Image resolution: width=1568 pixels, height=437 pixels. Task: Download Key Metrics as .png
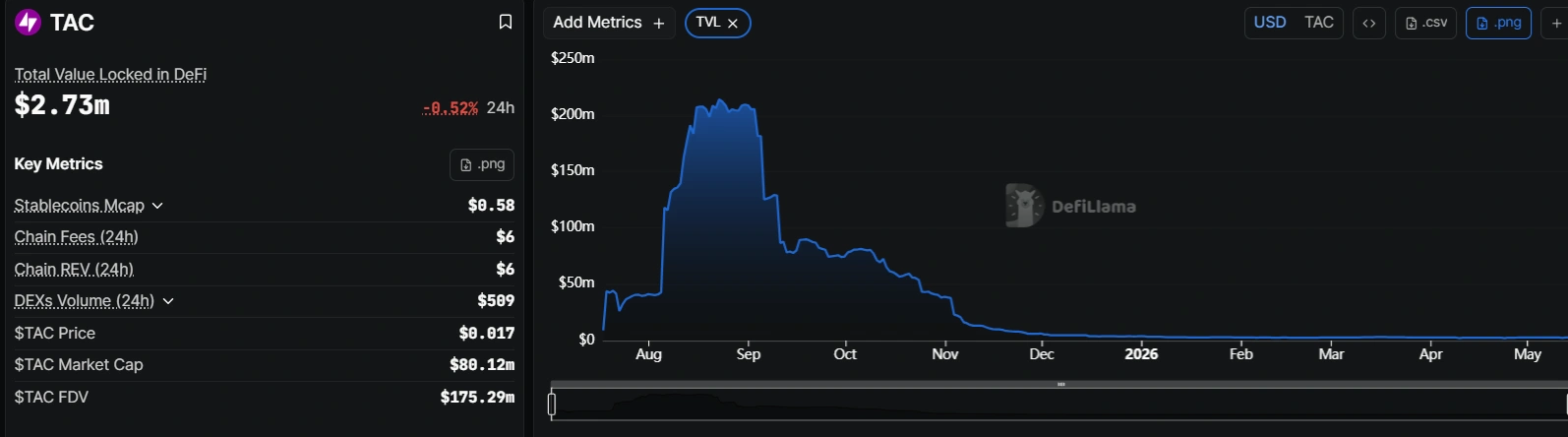click(482, 164)
